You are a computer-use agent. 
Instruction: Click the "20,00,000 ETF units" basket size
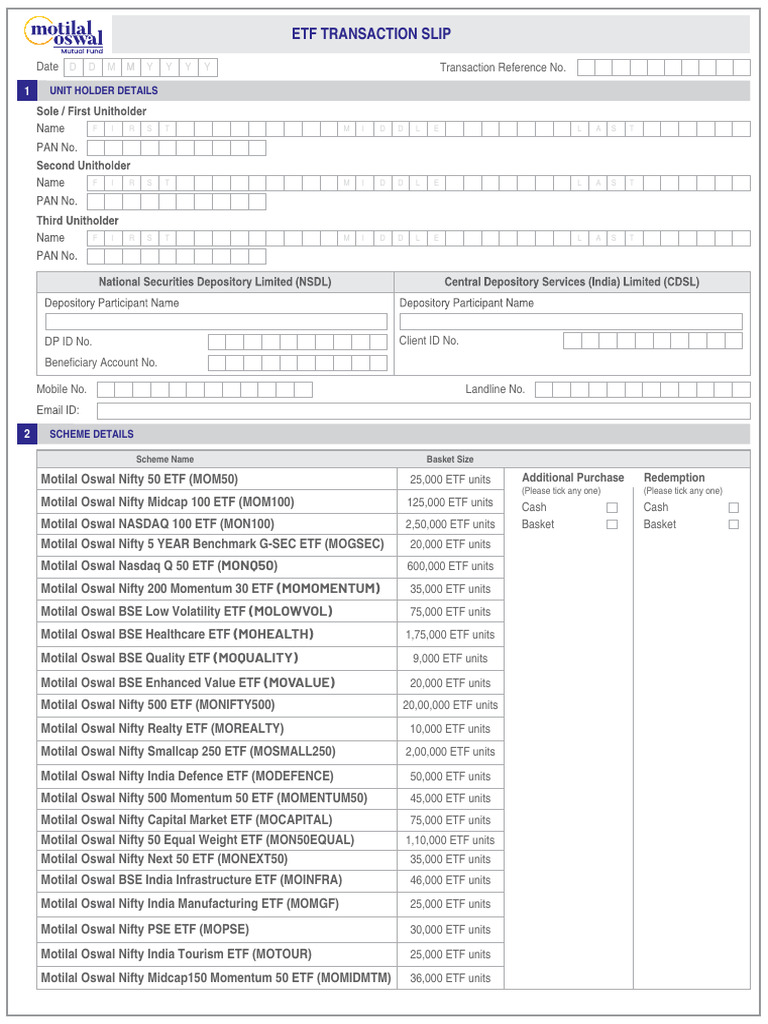[450, 705]
